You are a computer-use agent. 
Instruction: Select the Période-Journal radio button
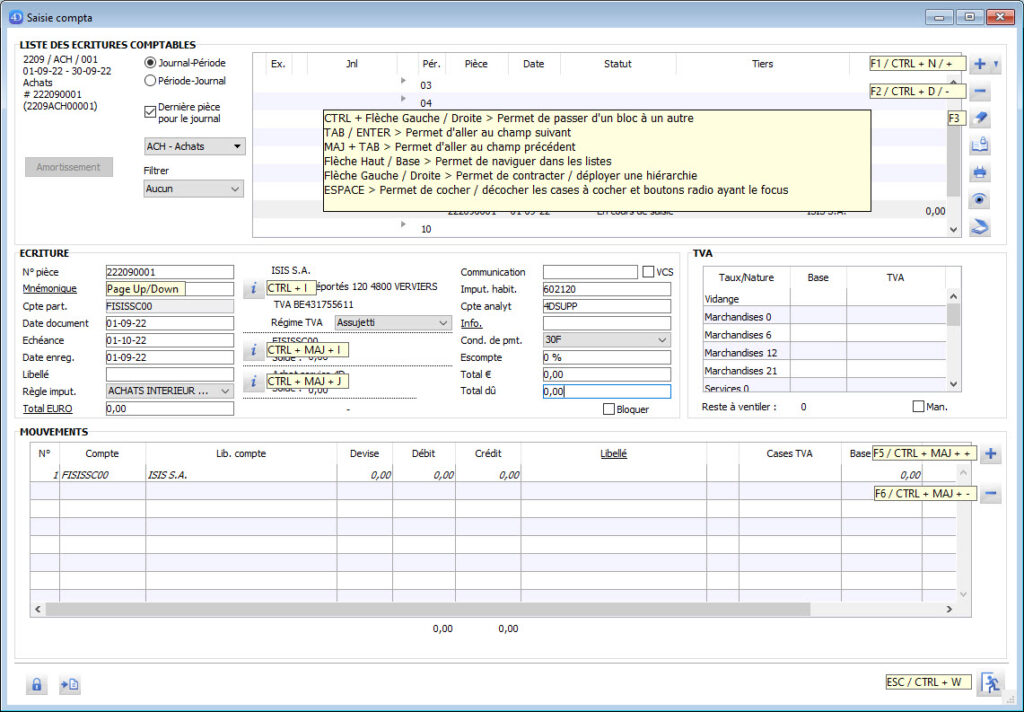click(x=152, y=80)
